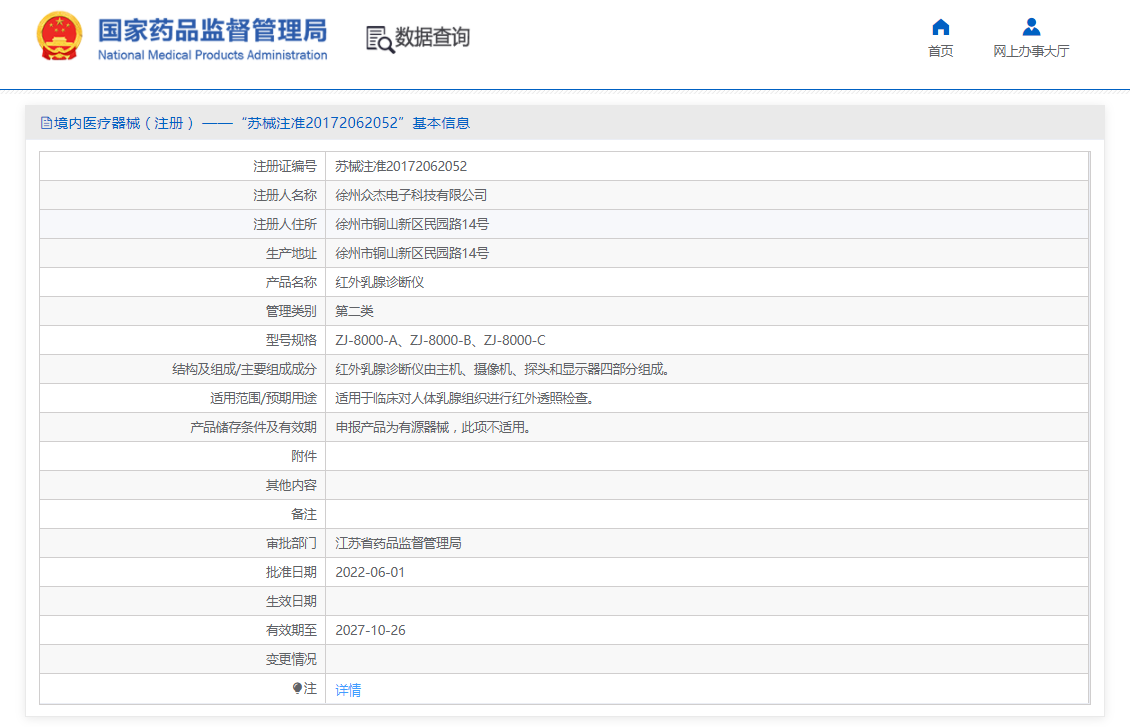Click the 数据查询 label

pyautogui.click(x=432, y=37)
